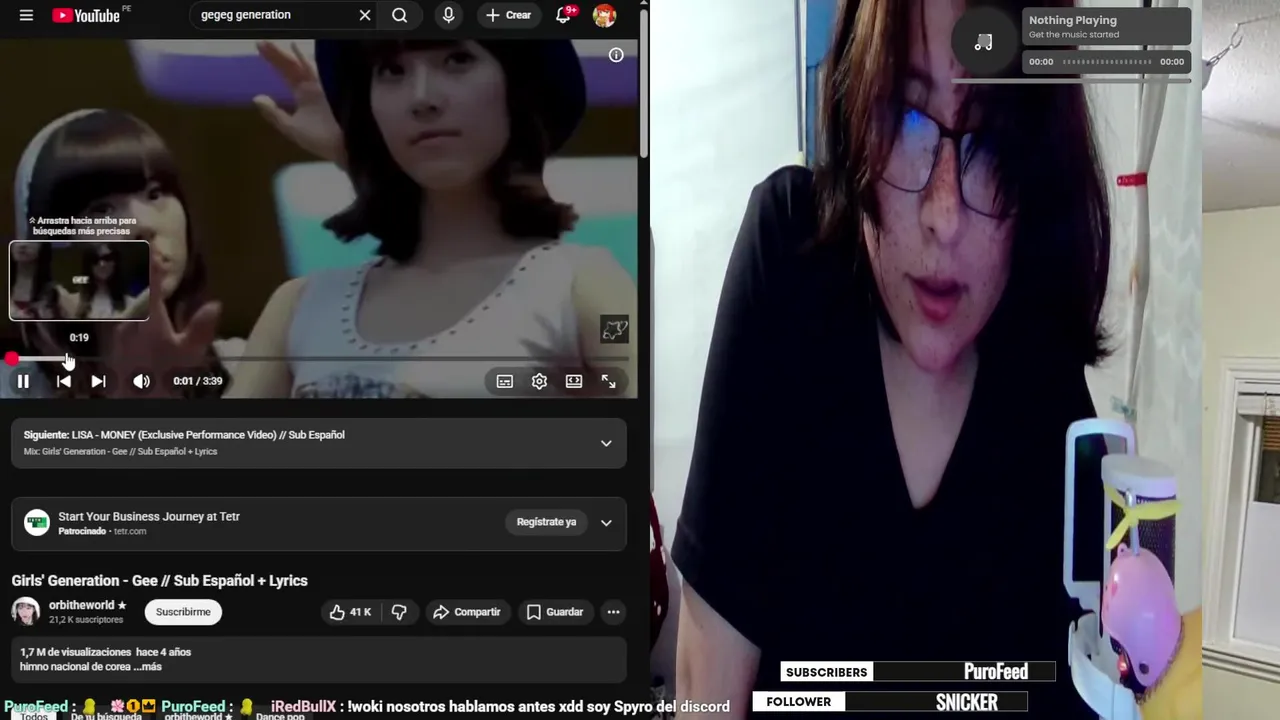1280x720 pixels.
Task: Open player settings gear
Action: tap(539, 381)
